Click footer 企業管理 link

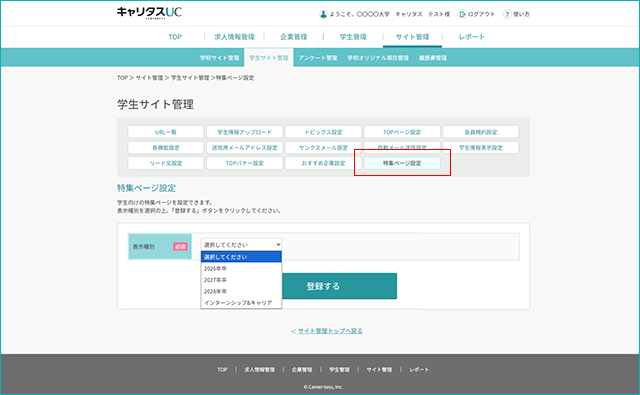302,370
